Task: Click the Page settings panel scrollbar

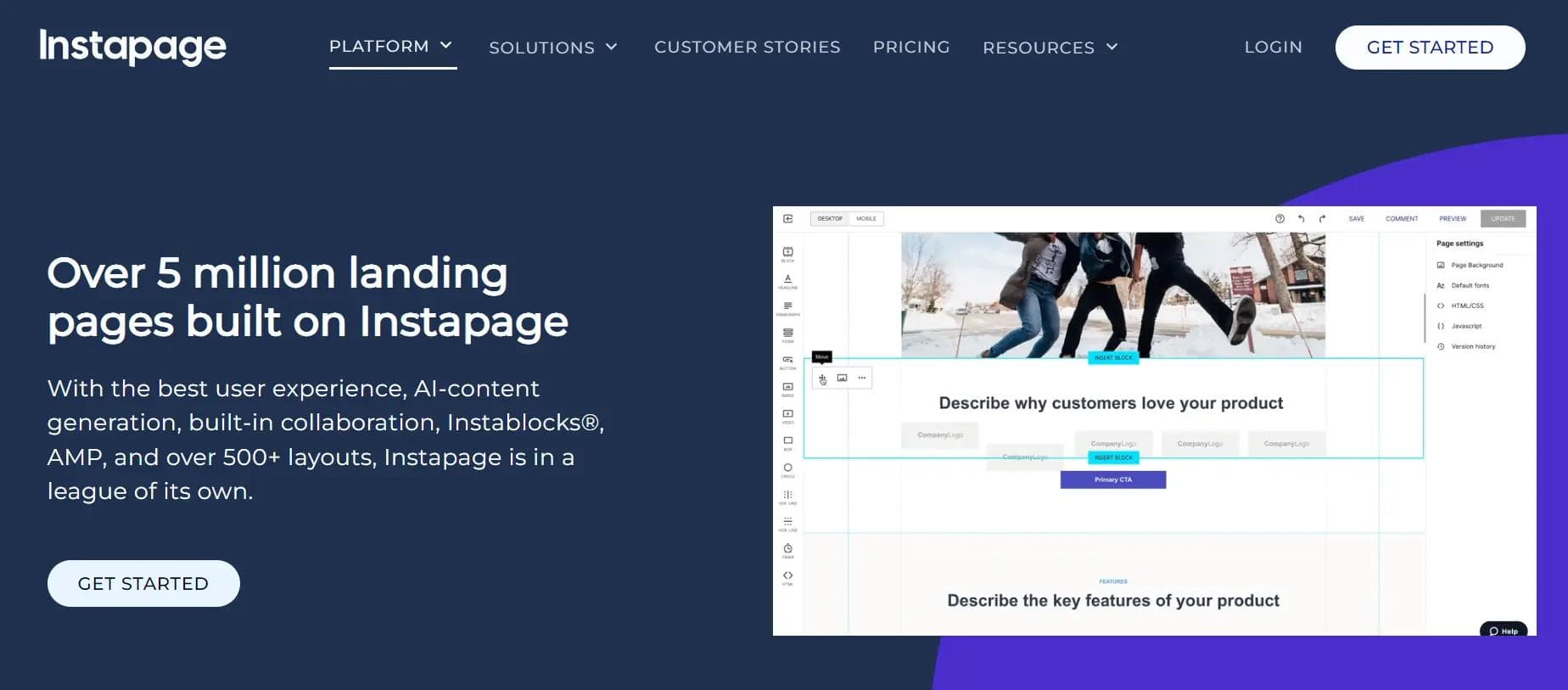Action: (x=1425, y=317)
